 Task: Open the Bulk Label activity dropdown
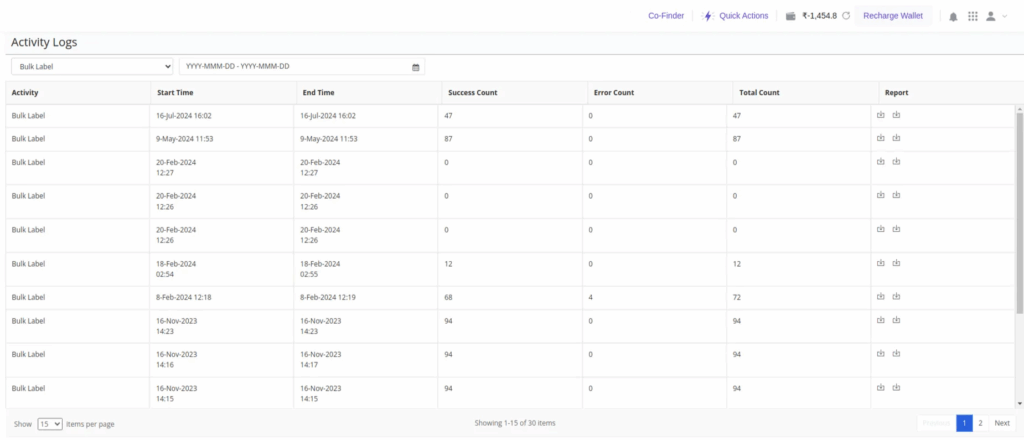click(x=92, y=67)
